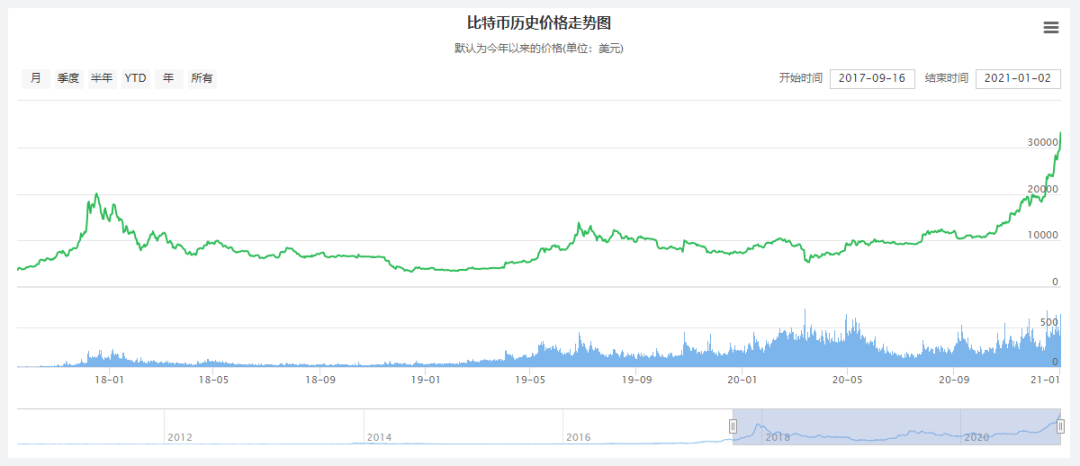Click the 19-05 date axis label

(528, 379)
